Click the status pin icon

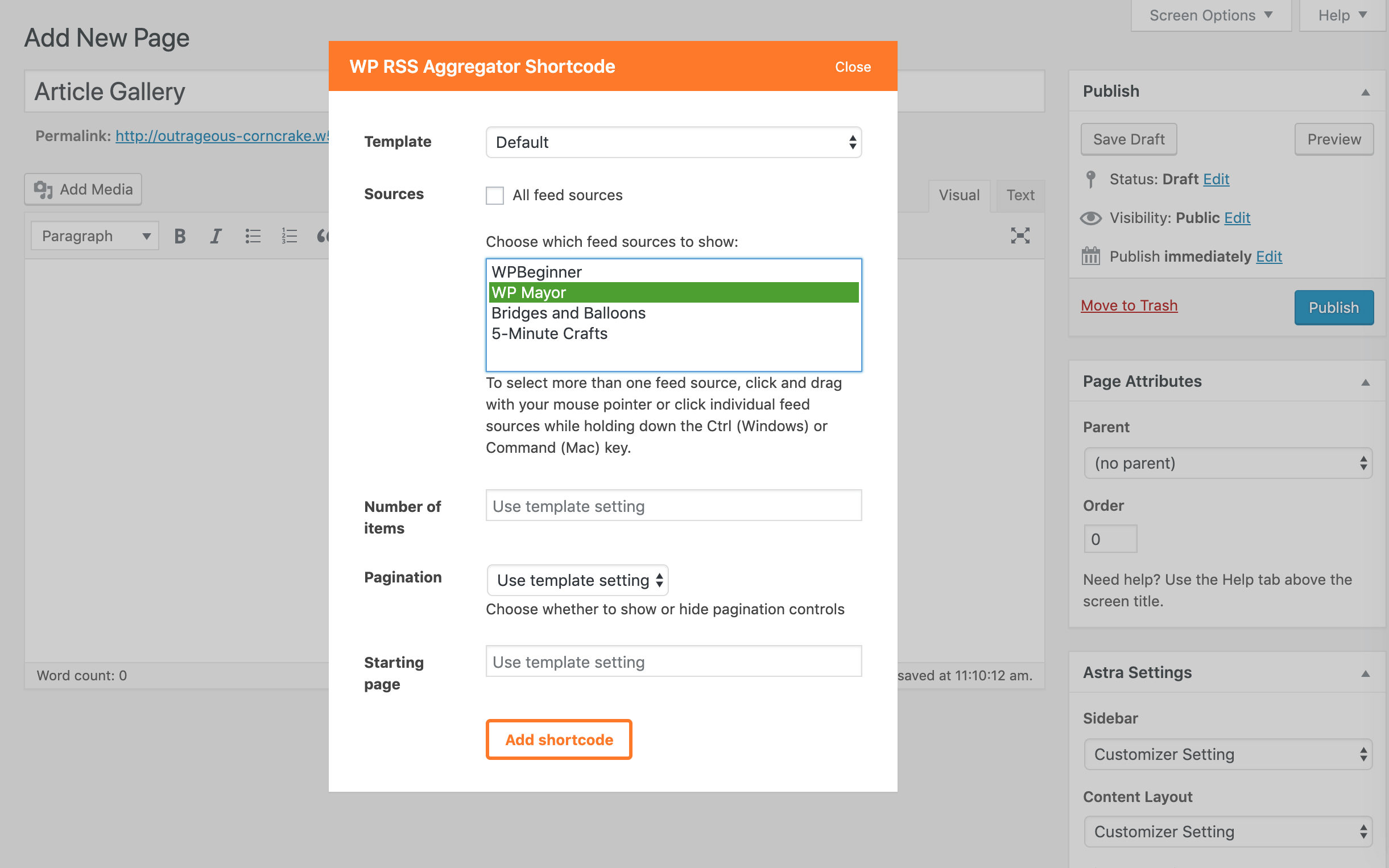click(1091, 179)
